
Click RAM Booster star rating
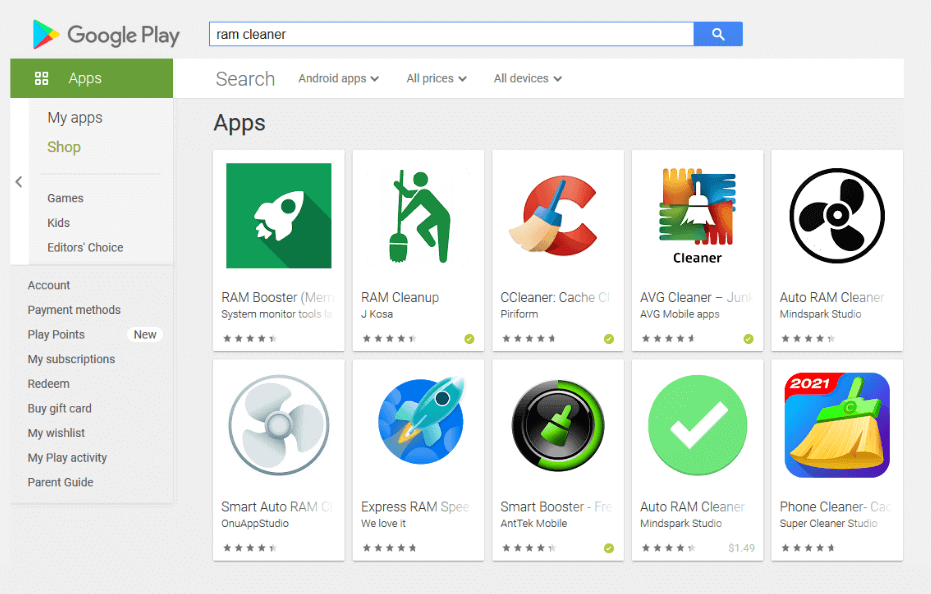point(249,339)
